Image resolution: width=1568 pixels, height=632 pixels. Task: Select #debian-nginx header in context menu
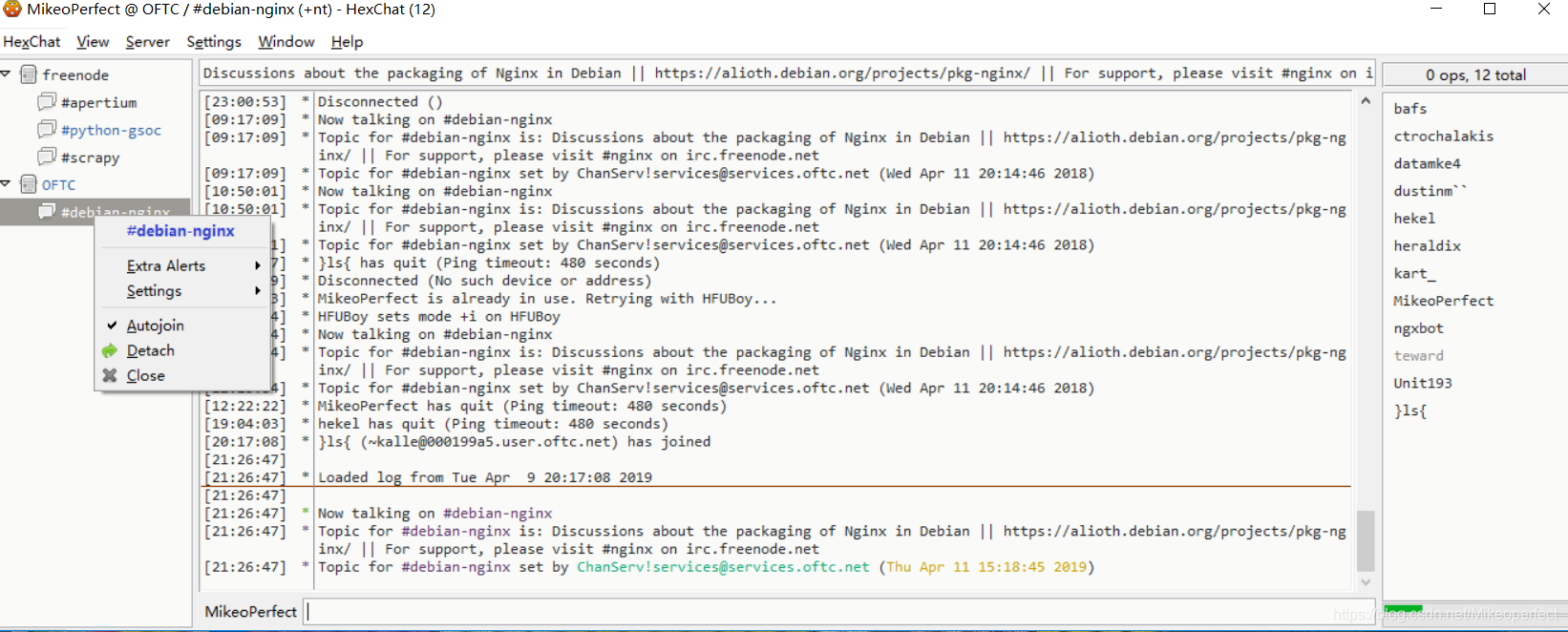tap(180, 231)
